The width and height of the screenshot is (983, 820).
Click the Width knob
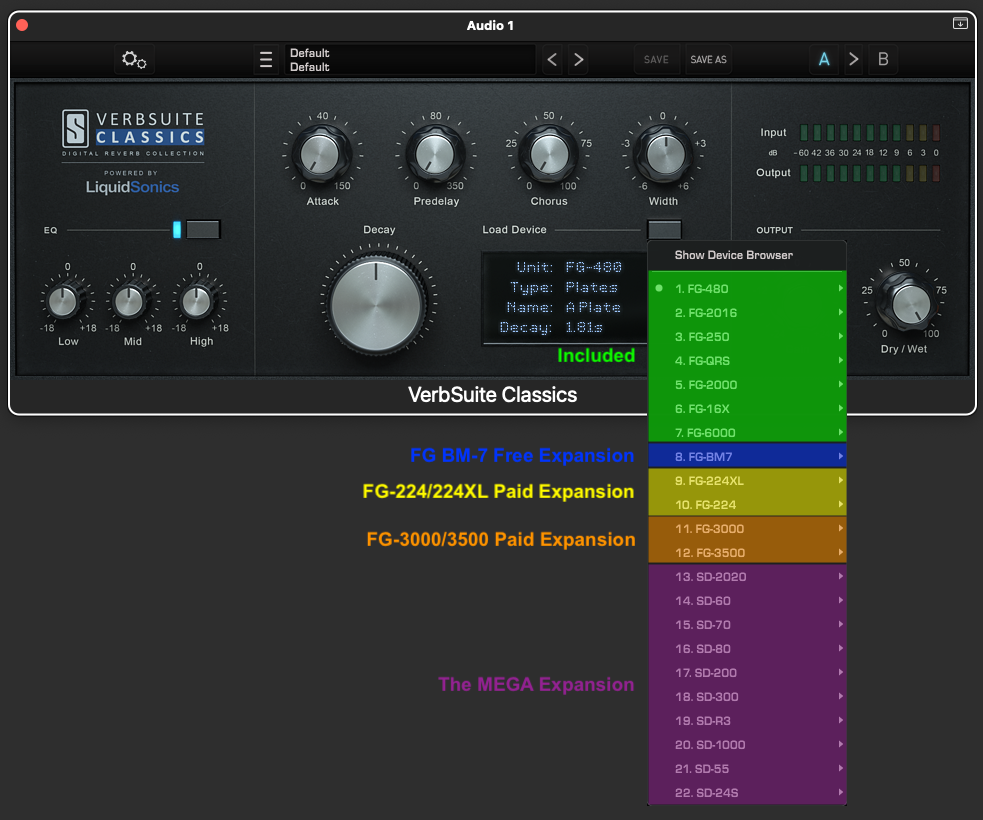tap(665, 154)
